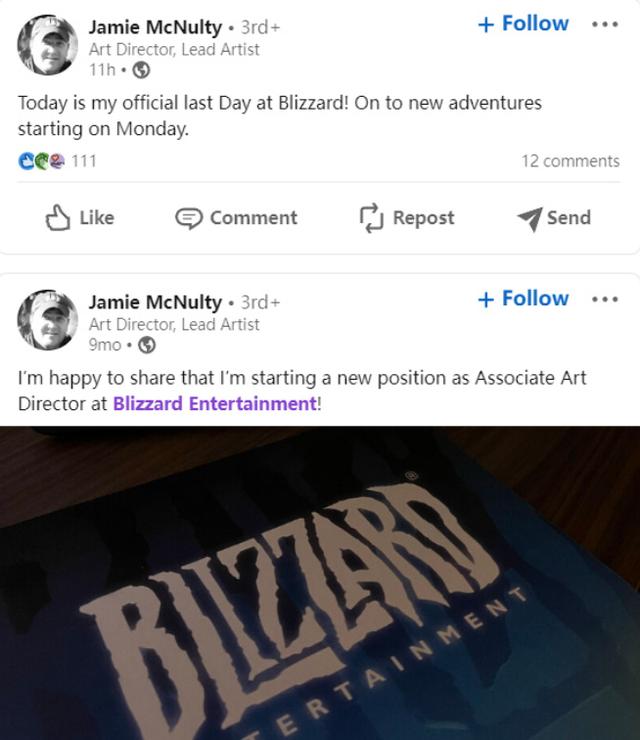Follow Jamie McNulty from the 9mo post
Viewport: 640px width, 740px height.
[x=523, y=299]
